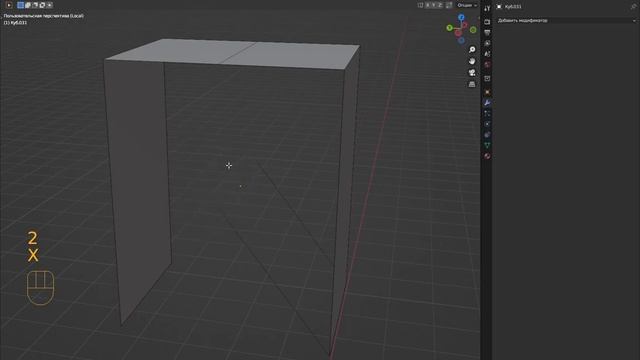
Task: Open the Object properties tab (orange square)
Action: pos(487,92)
